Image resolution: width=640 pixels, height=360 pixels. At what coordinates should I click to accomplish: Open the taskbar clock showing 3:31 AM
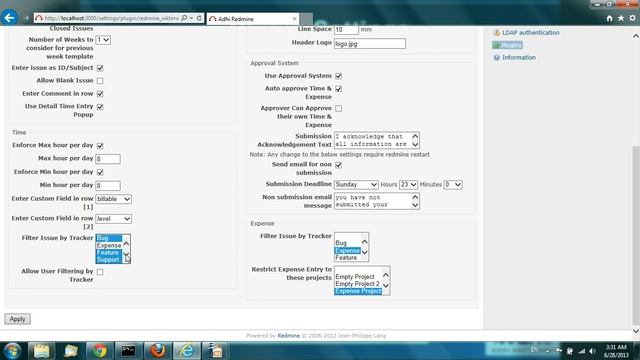click(616, 351)
